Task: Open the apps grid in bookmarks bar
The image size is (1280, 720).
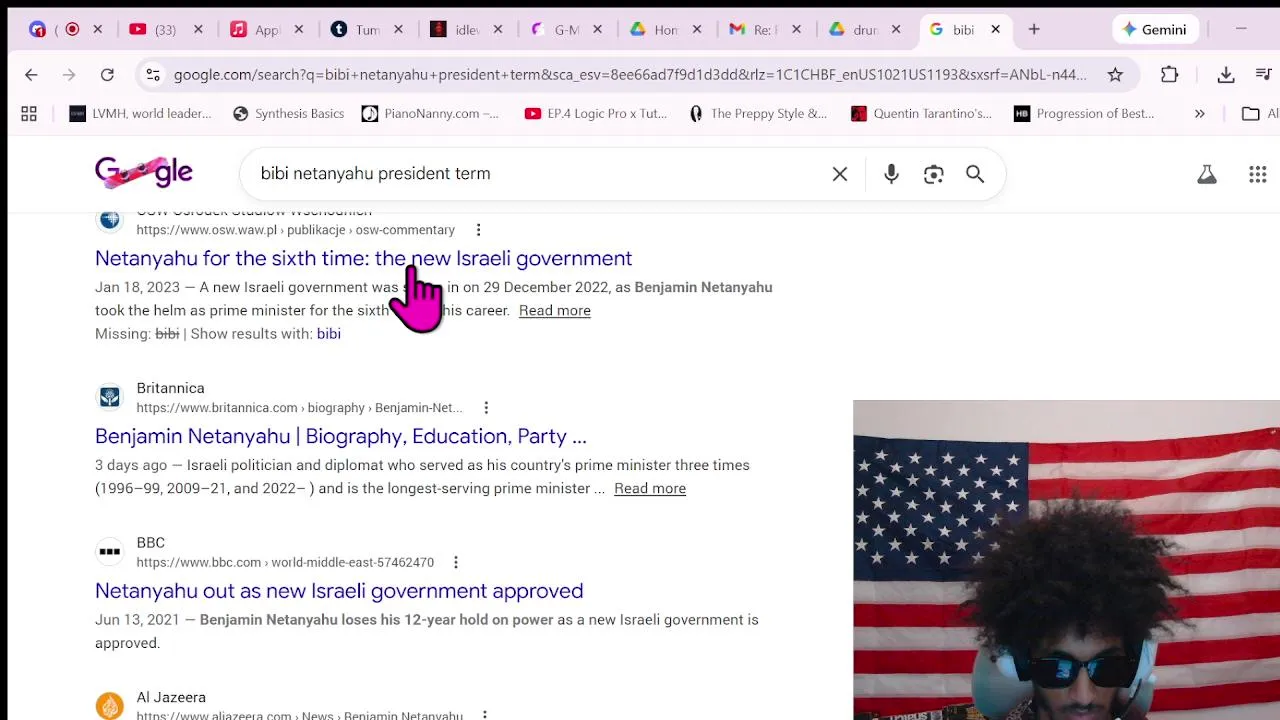Action: tap(29, 114)
